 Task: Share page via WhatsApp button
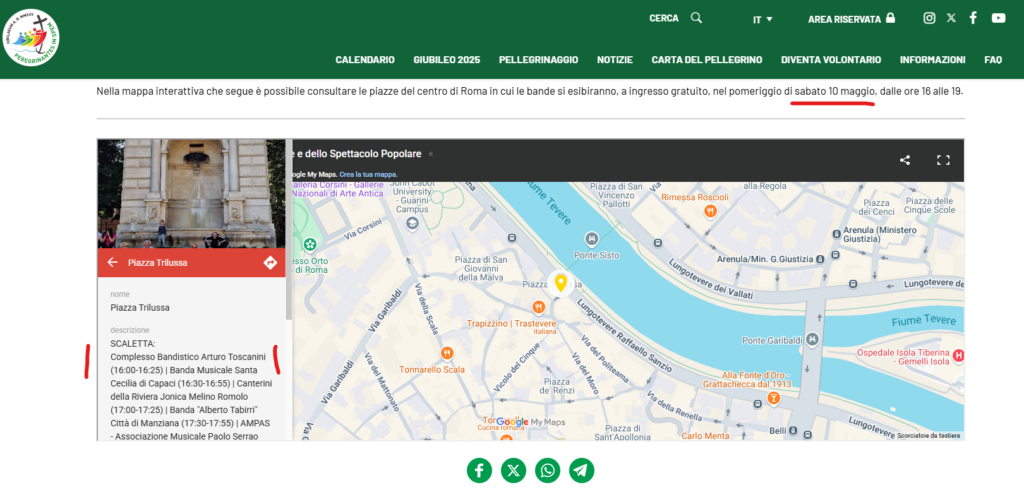[x=547, y=470]
